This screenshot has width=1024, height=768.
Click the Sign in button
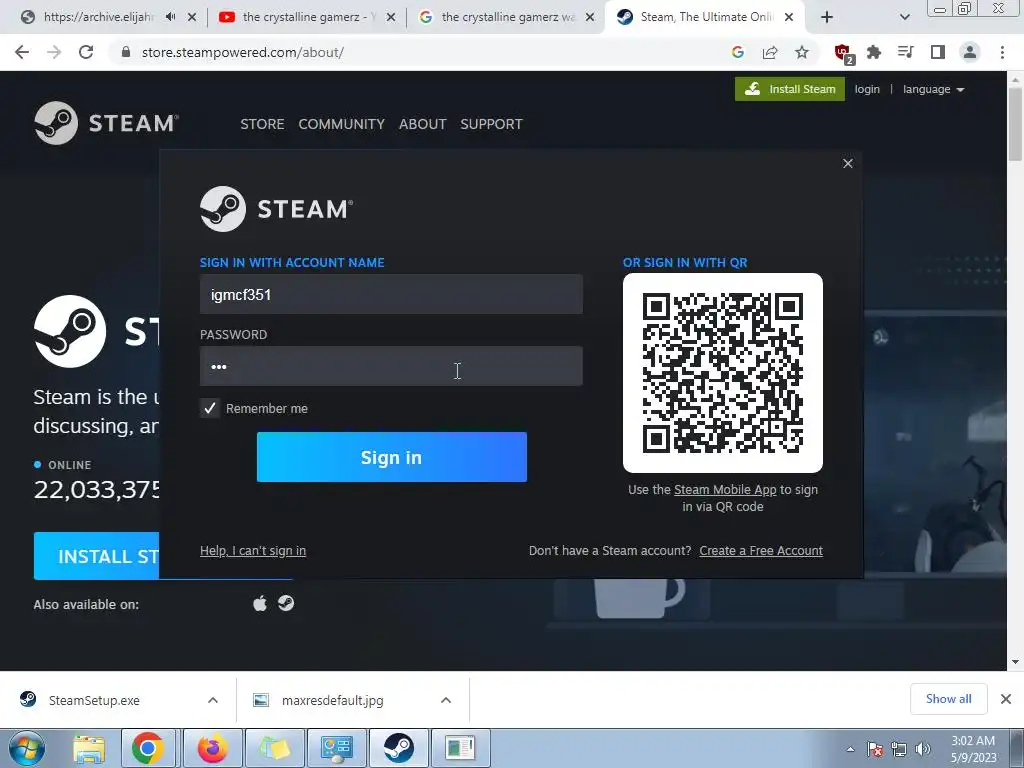(x=392, y=457)
